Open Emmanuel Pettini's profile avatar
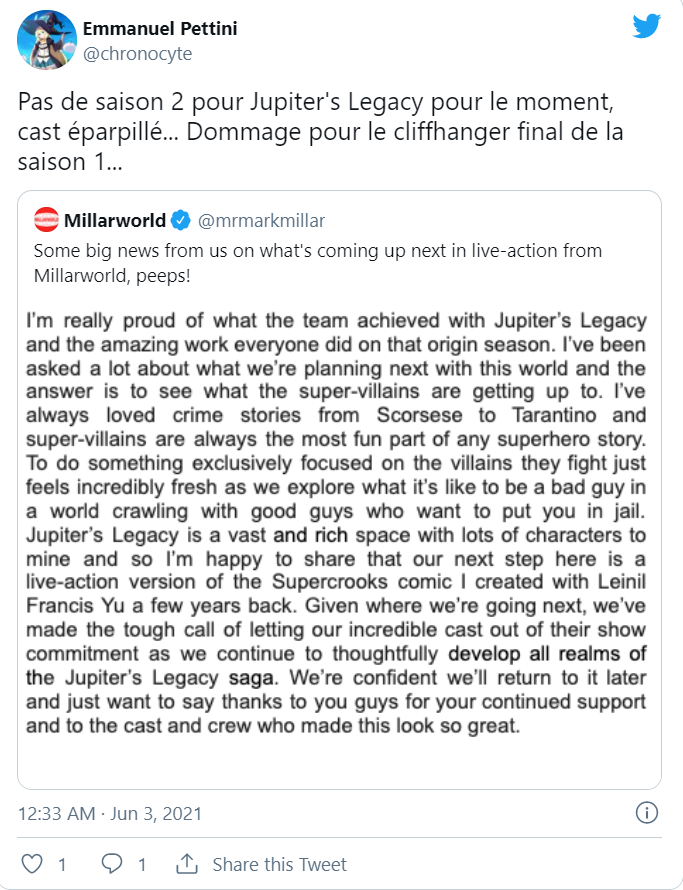683x890 pixels. tap(44, 39)
